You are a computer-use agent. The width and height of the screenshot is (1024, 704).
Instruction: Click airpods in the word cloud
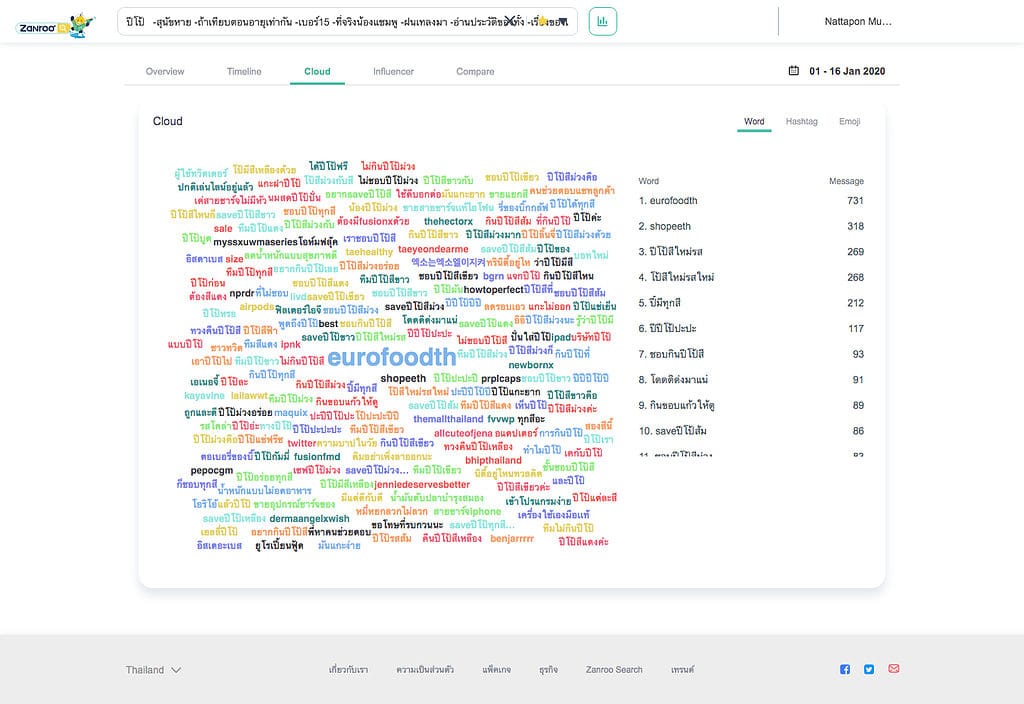[x=257, y=306]
